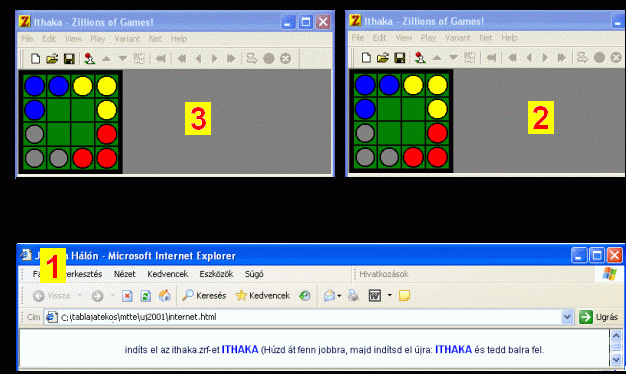New game icon in Ithaka window 2

click(366, 58)
